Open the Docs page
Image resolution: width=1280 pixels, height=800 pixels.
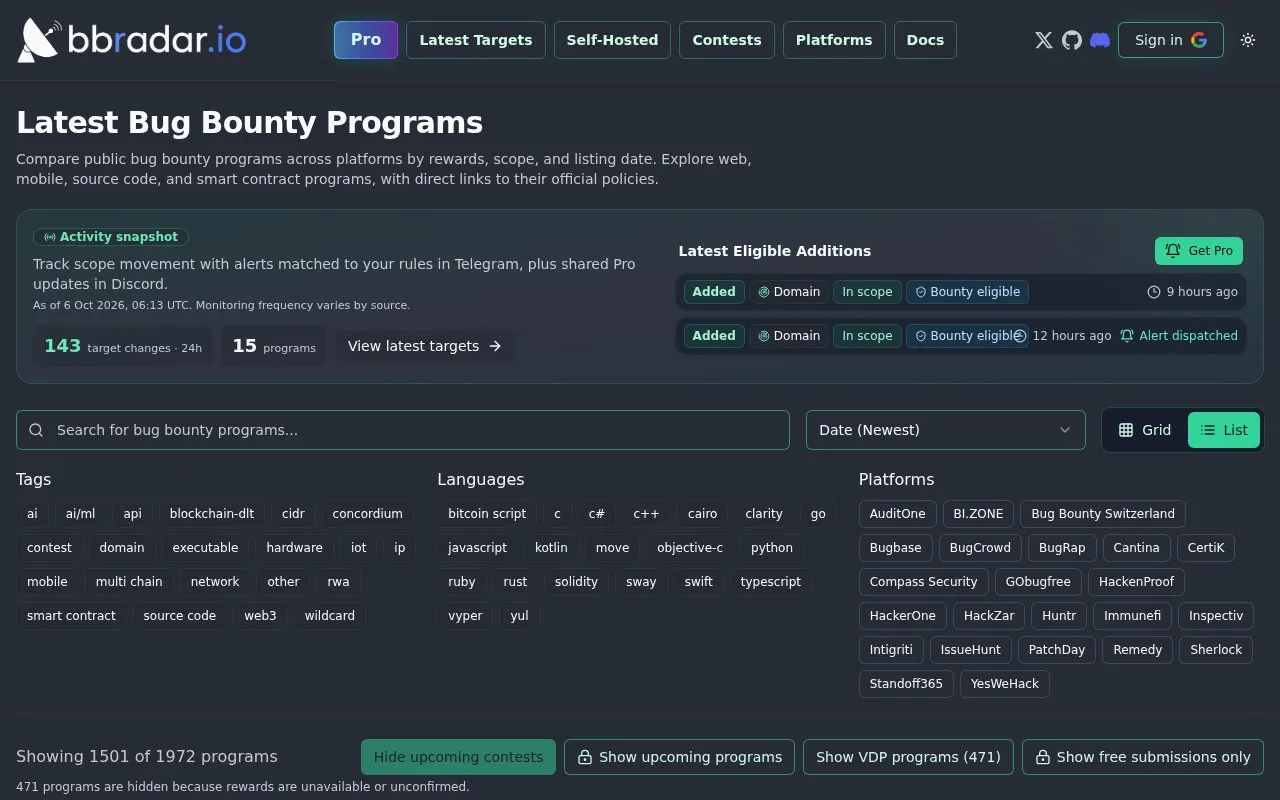[925, 40]
